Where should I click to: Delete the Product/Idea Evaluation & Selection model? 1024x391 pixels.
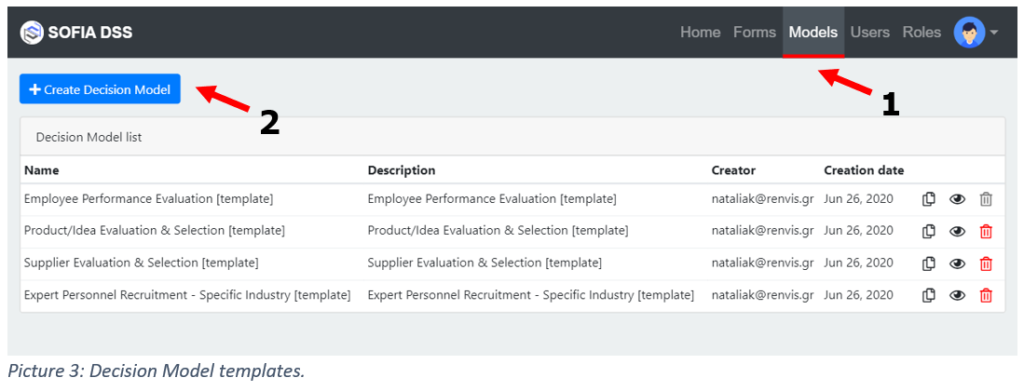(986, 231)
